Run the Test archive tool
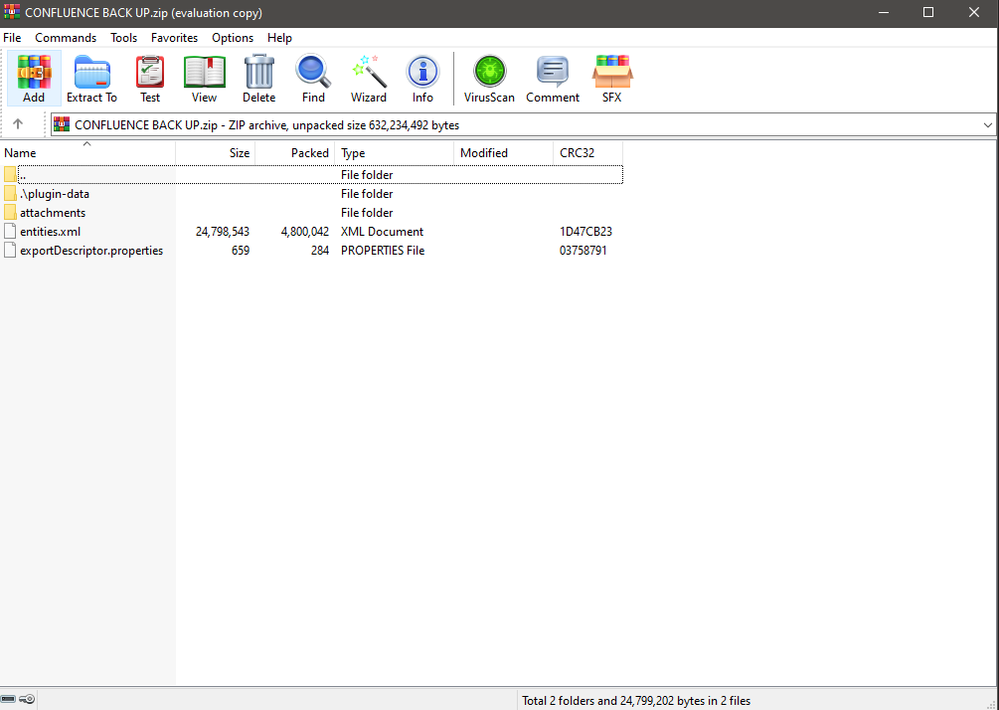999x710 pixels. point(150,78)
